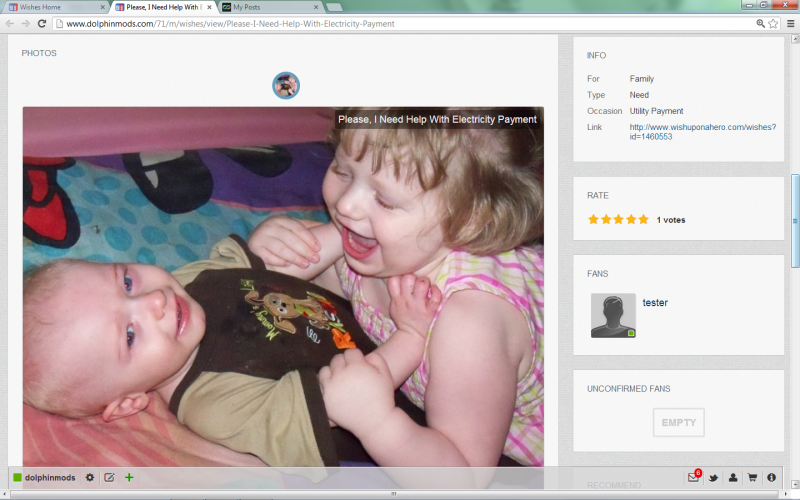Click the zoom magnifier icon in the address bar
The height and width of the screenshot is (500, 800).
[761, 23]
